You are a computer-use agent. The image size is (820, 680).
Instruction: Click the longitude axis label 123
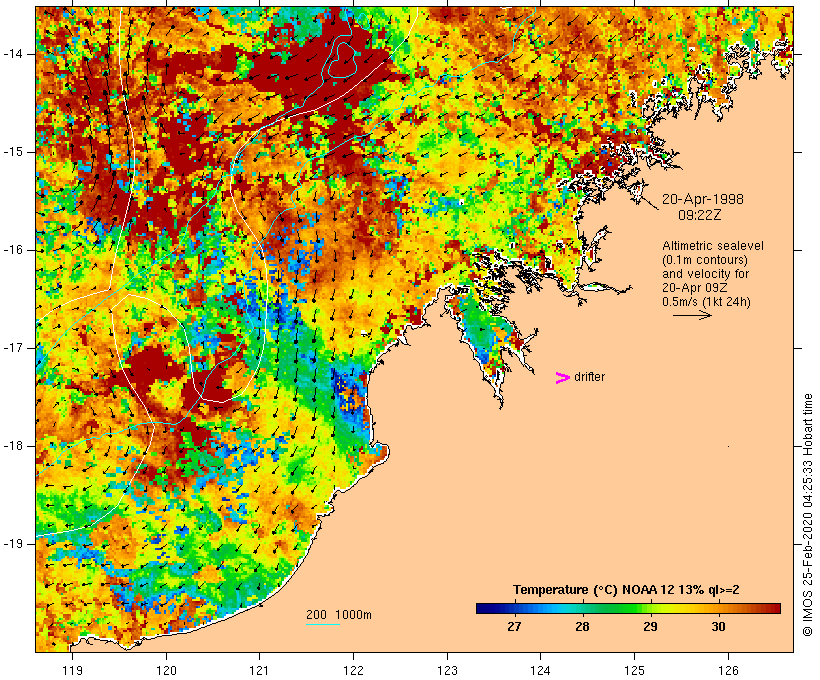[447, 670]
